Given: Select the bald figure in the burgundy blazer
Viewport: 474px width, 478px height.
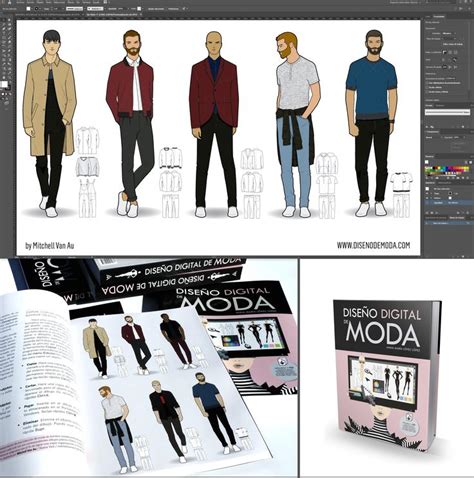Looking at the screenshot, I should point(215,123).
